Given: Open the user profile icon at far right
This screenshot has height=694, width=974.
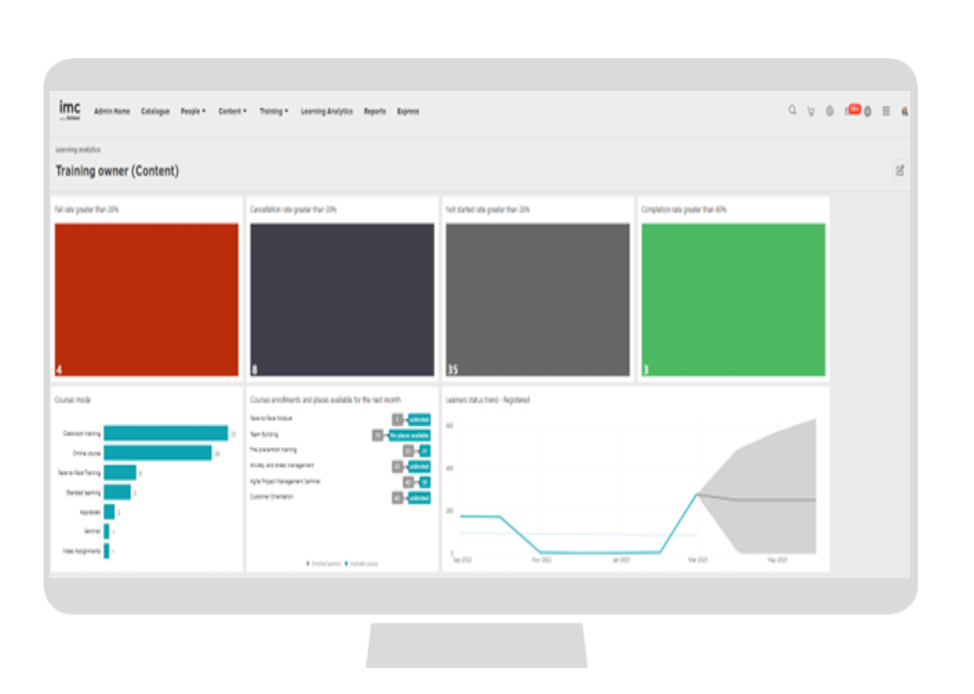Looking at the screenshot, I should tap(904, 112).
